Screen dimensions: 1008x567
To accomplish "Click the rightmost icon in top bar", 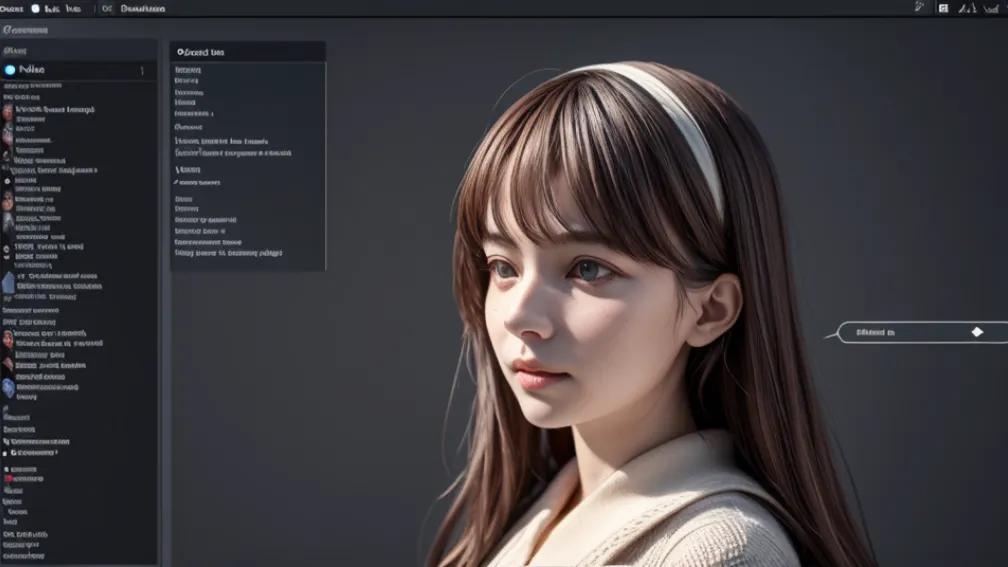I will [x=992, y=8].
